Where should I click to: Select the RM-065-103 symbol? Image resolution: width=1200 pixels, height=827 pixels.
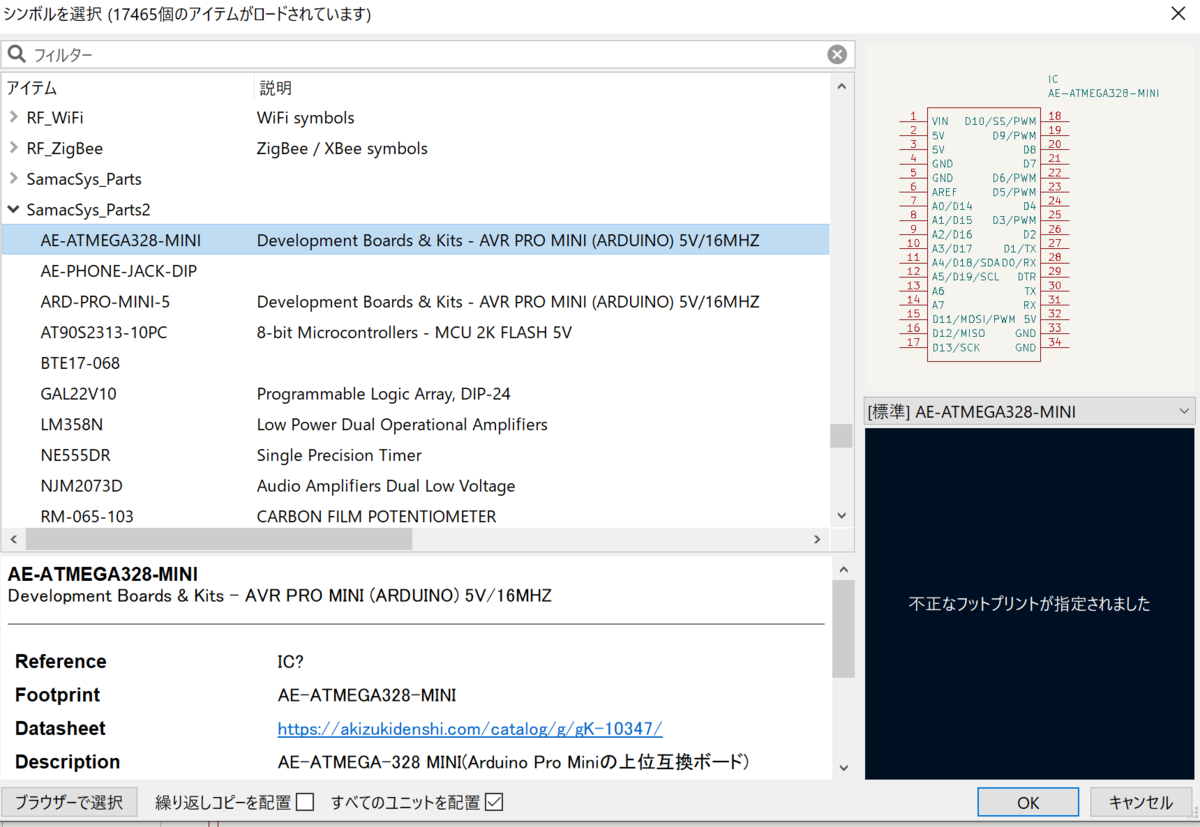click(87, 517)
